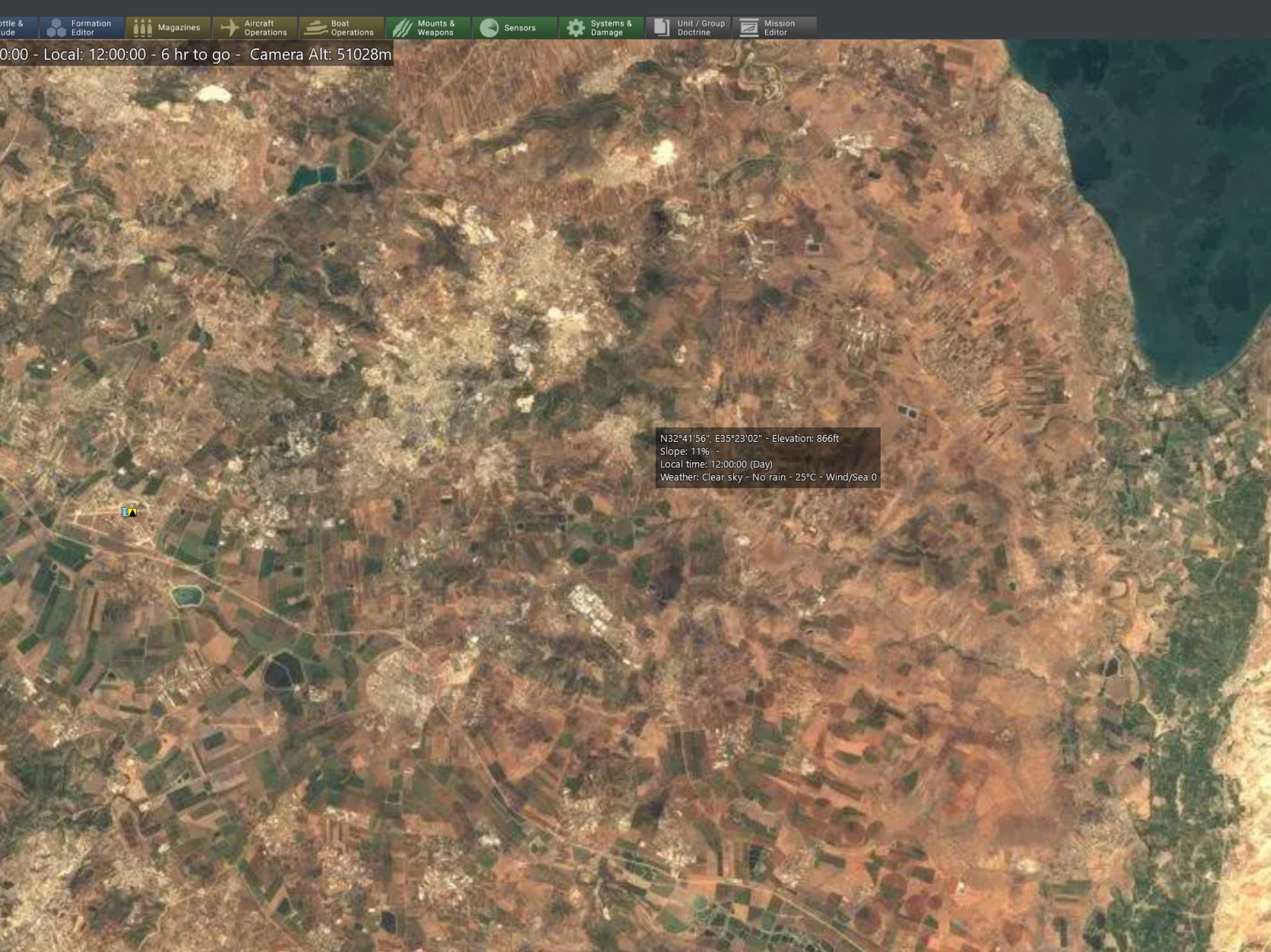Click the '6 hr to go' time remaining text
Screen dimensions: 1271x952
[195, 54]
